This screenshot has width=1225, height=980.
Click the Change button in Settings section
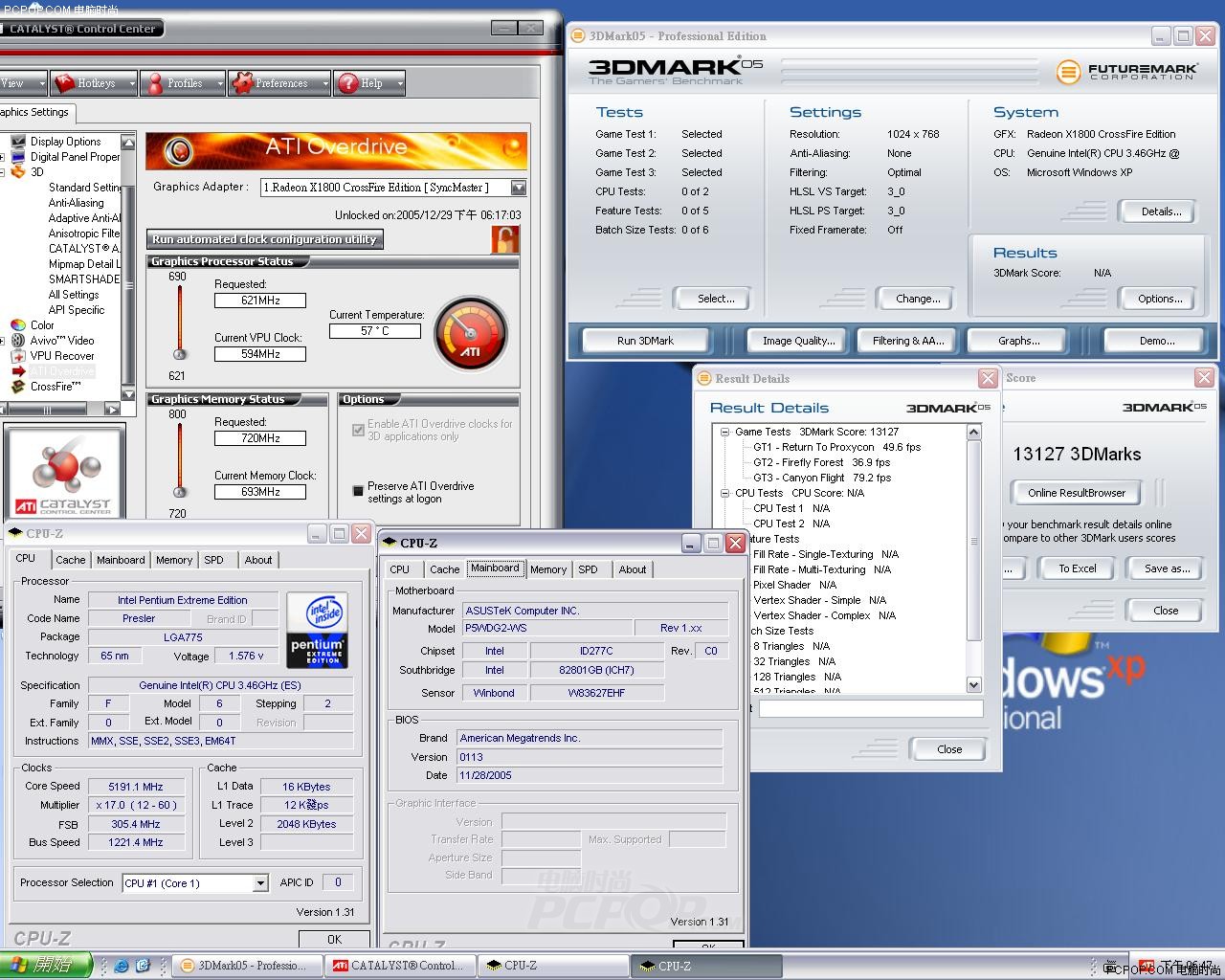tap(918, 299)
